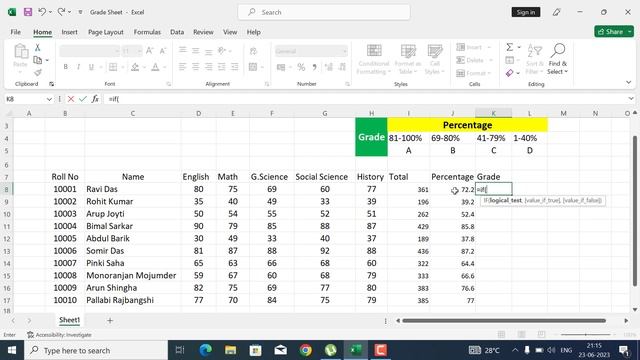This screenshot has width=640, height=360.
Task: Open the Borders tool
Action: tap(113, 67)
